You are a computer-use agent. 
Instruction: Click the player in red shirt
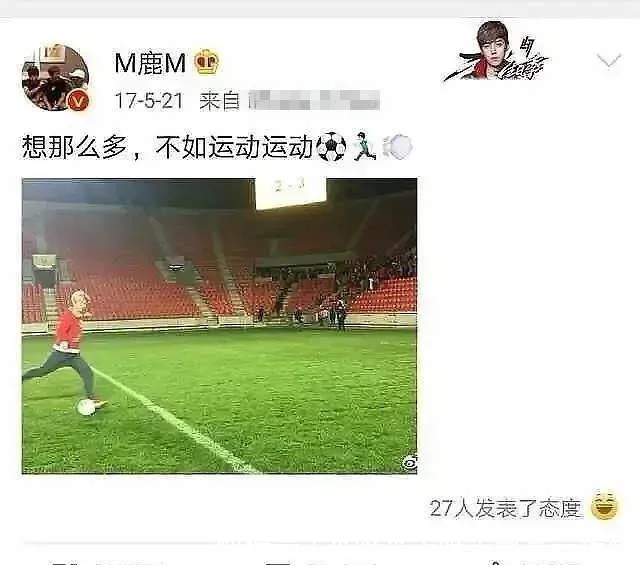pyautogui.click(x=65, y=351)
